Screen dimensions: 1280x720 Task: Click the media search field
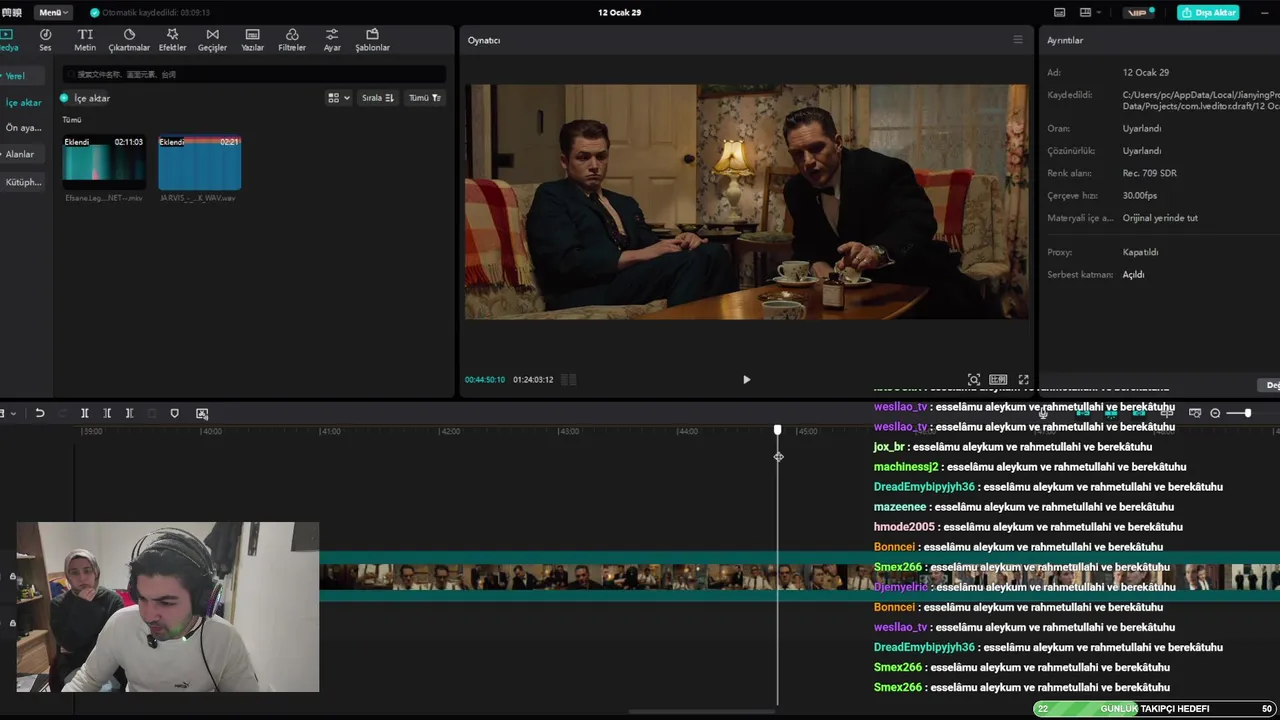[x=254, y=74]
